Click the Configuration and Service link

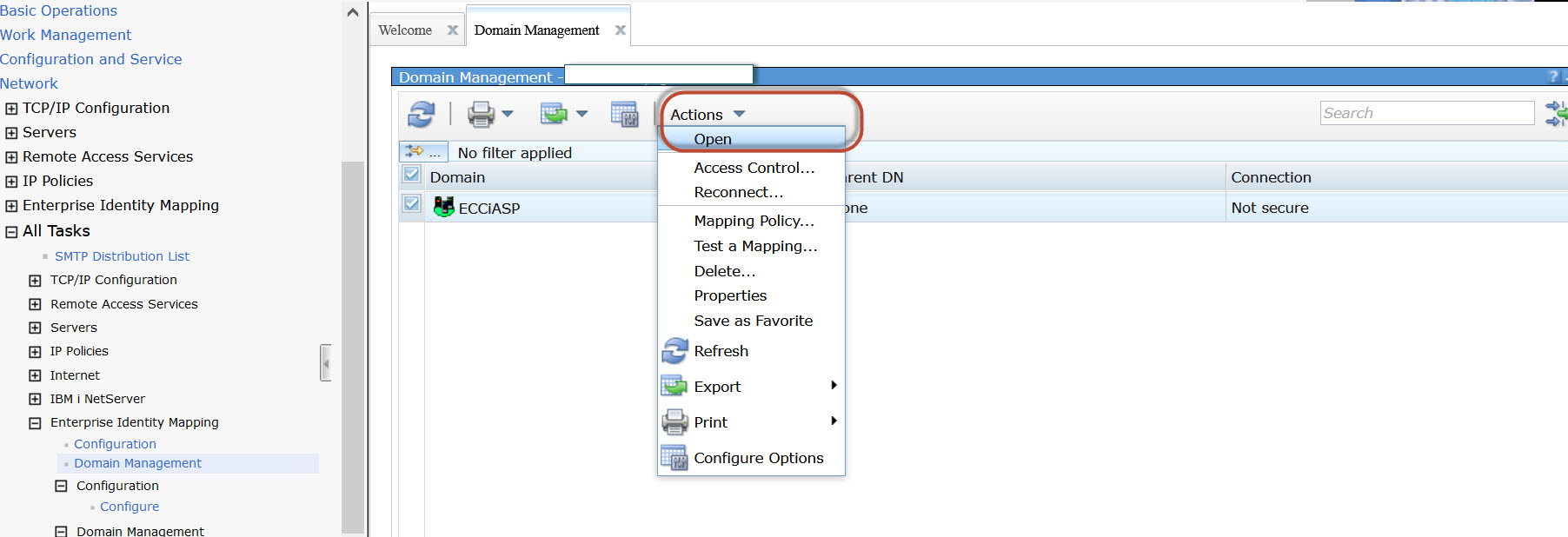91,59
